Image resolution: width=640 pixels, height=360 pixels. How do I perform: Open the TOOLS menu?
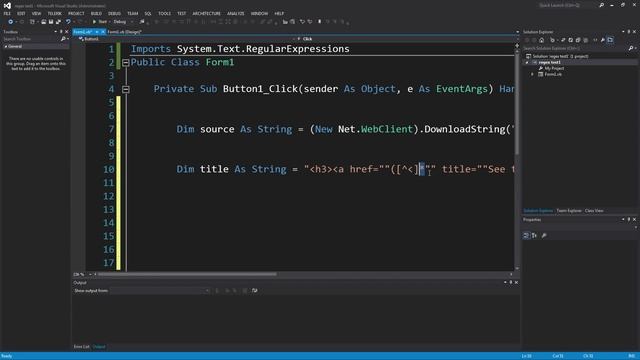point(164,13)
